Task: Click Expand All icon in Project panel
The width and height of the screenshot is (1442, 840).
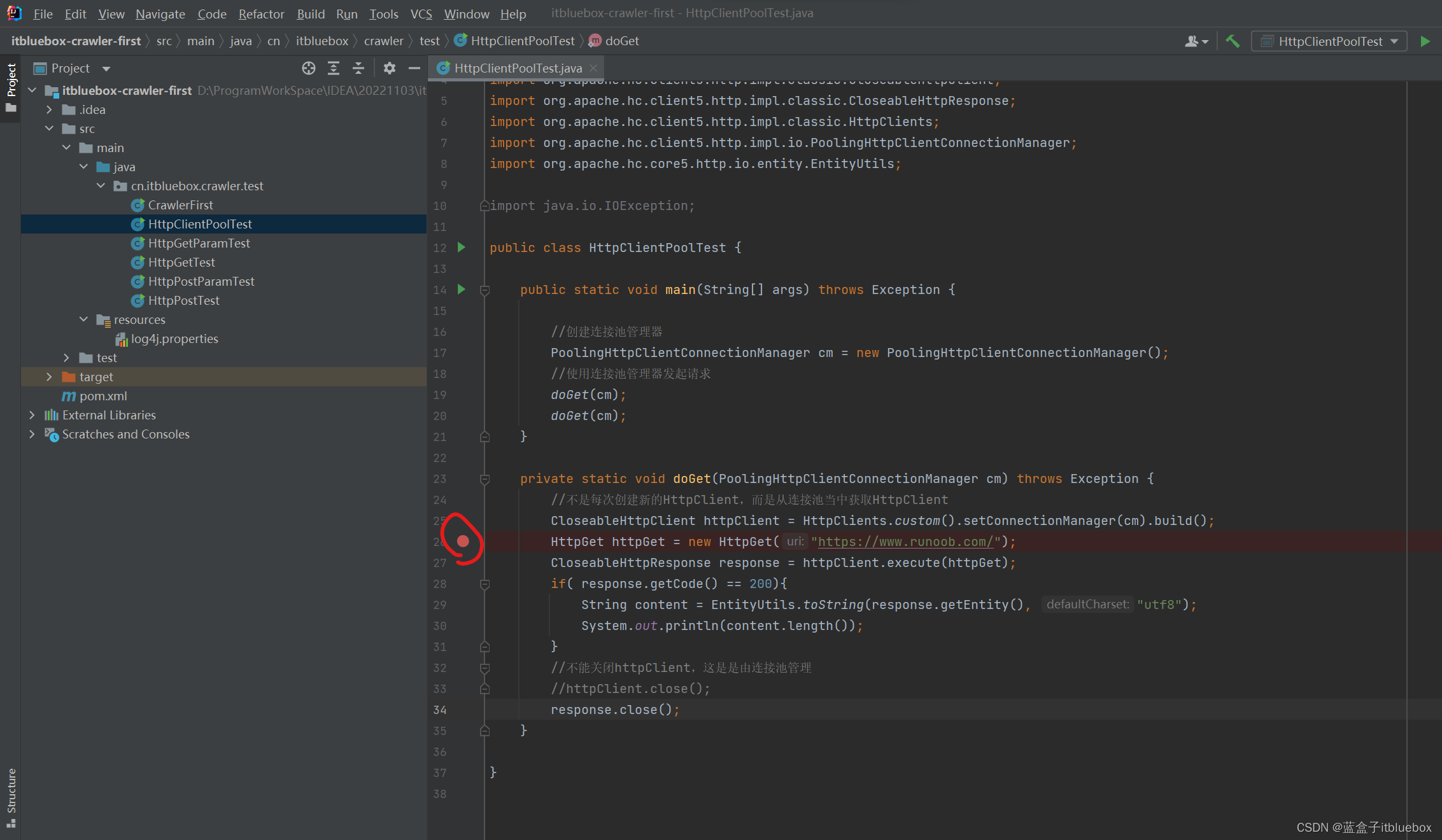Action: point(333,68)
